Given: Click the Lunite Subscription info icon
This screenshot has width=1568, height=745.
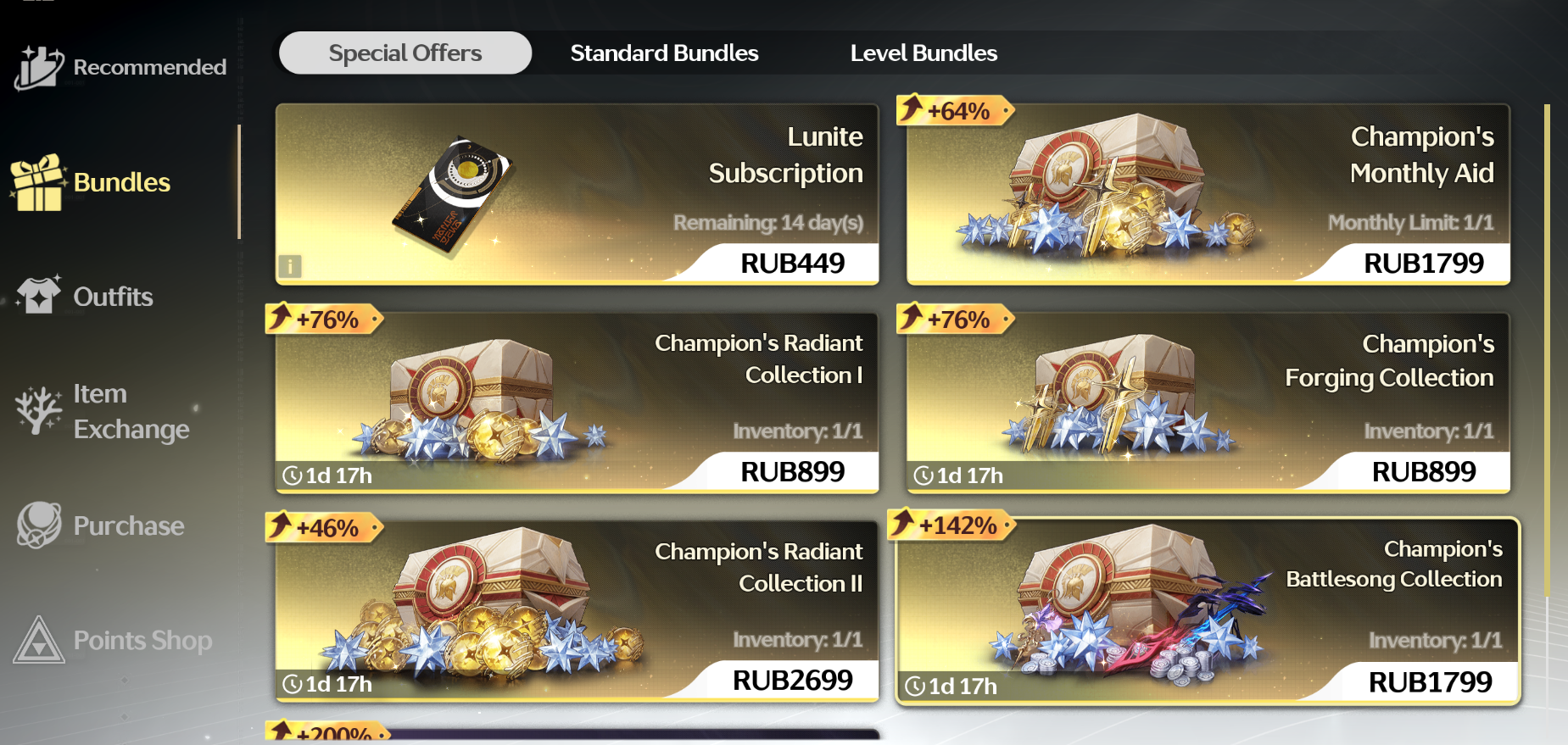Looking at the screenshot, I should point(289,266).
